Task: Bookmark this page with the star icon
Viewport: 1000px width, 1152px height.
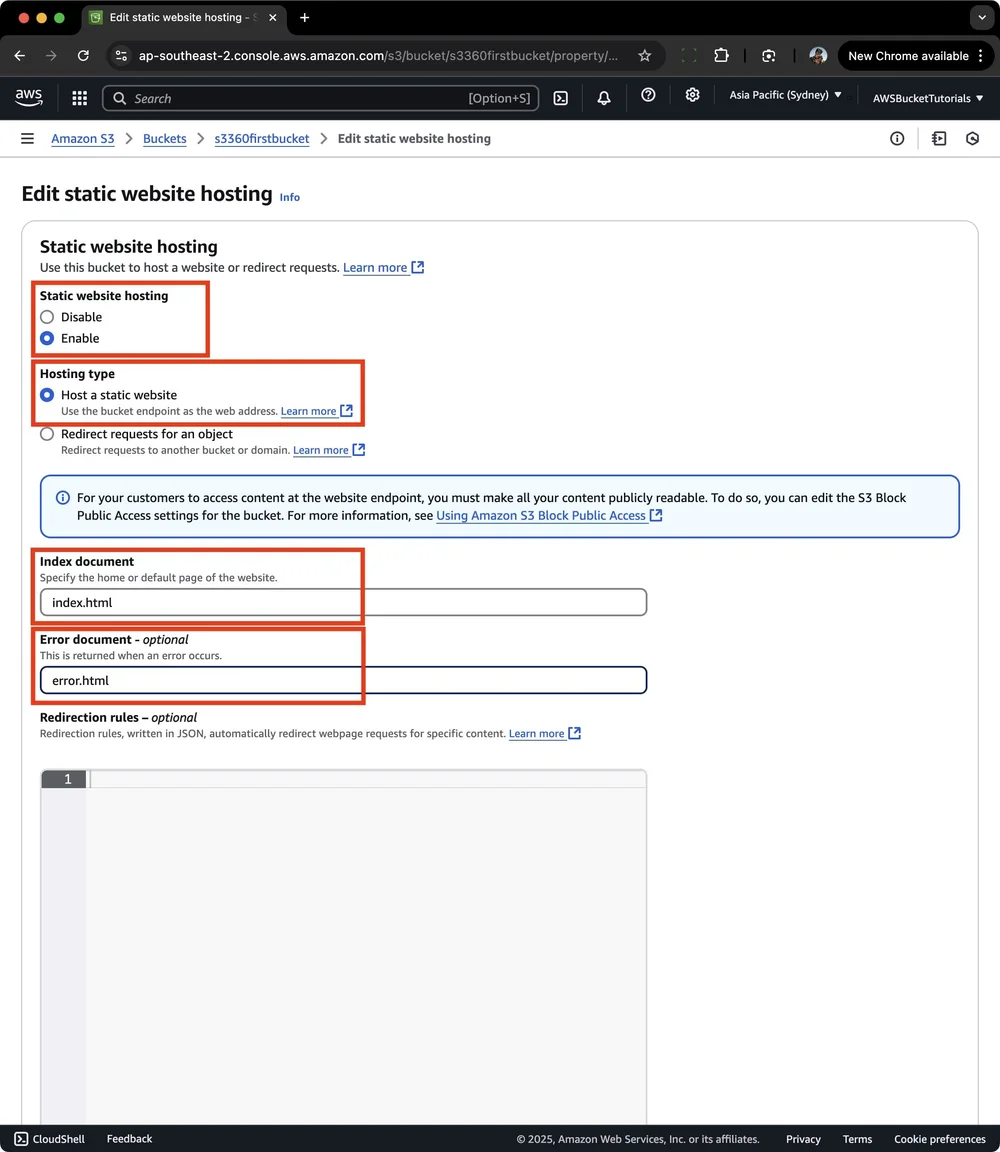Action: click(644, 56)
